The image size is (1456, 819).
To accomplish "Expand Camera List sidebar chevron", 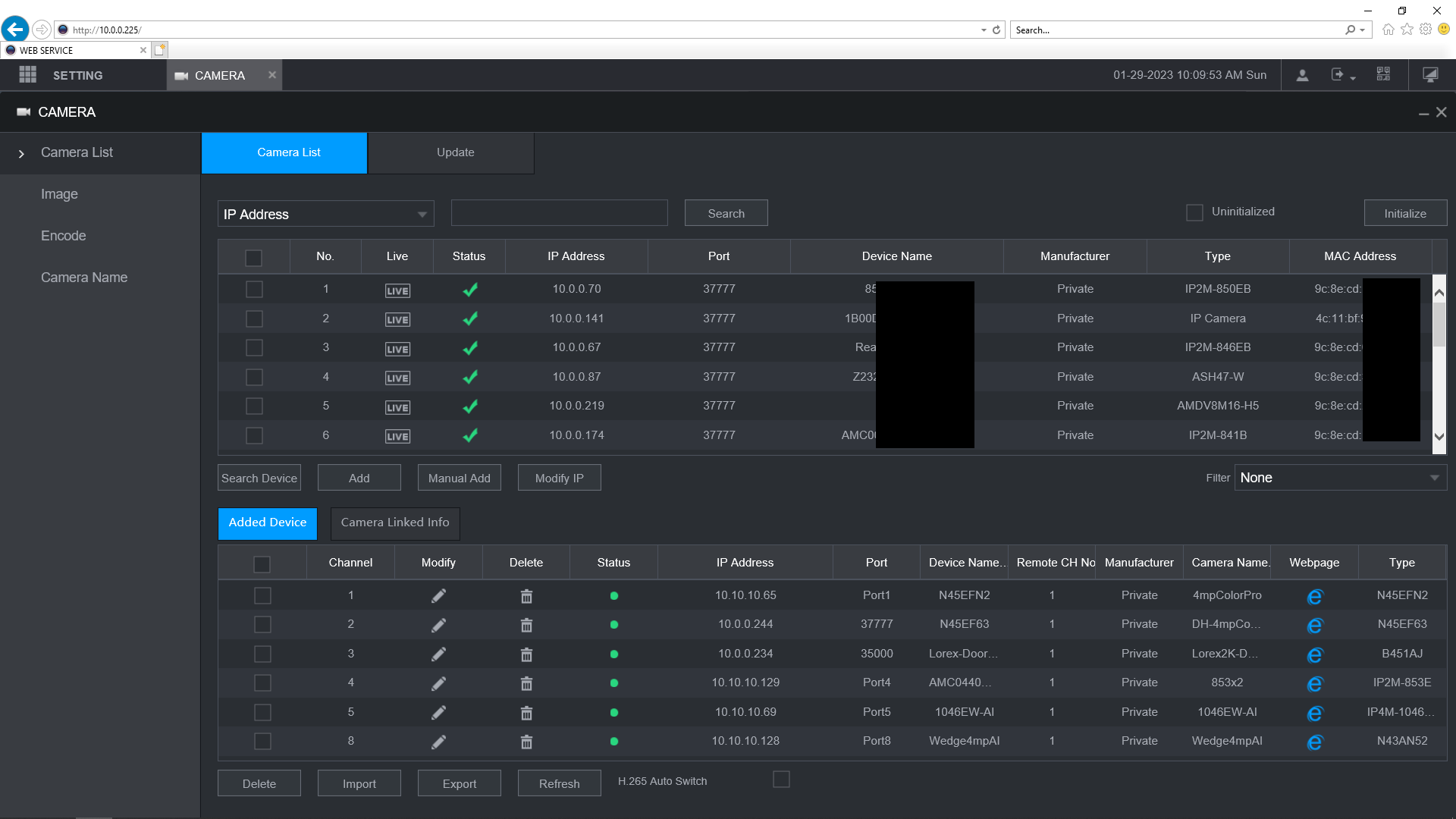I will pos(21,153).
